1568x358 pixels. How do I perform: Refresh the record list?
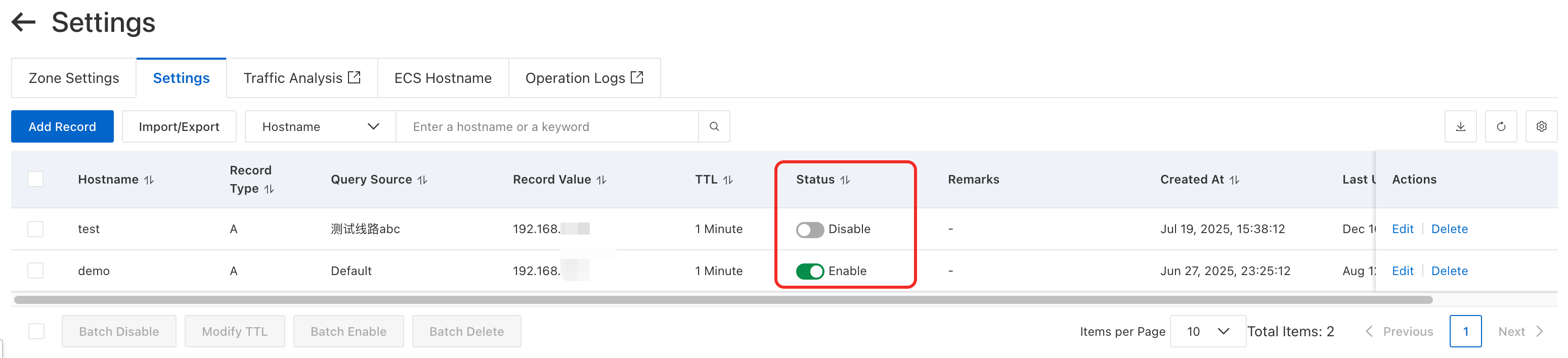click(x=1500, y=126)
